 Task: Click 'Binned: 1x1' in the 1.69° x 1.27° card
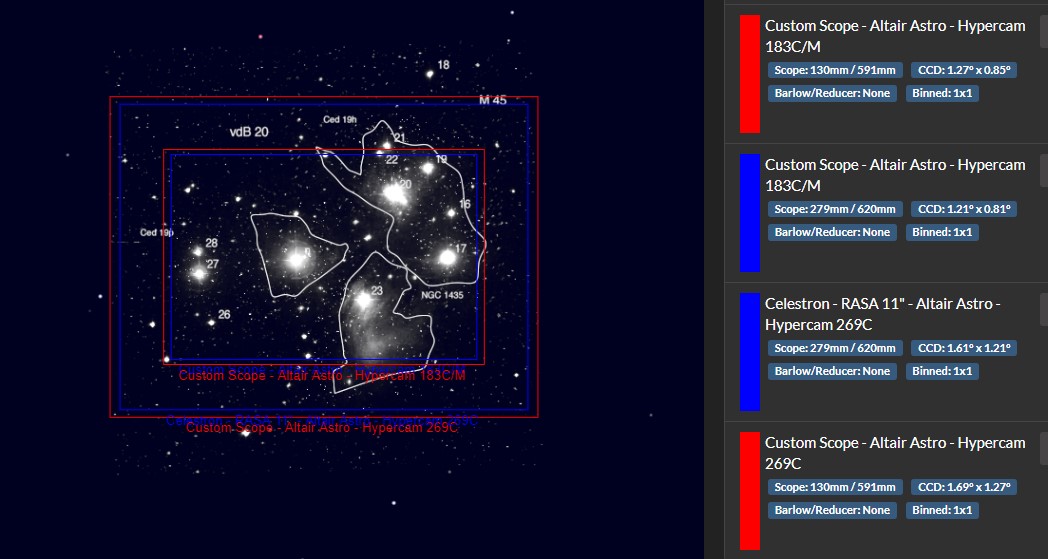942,511
